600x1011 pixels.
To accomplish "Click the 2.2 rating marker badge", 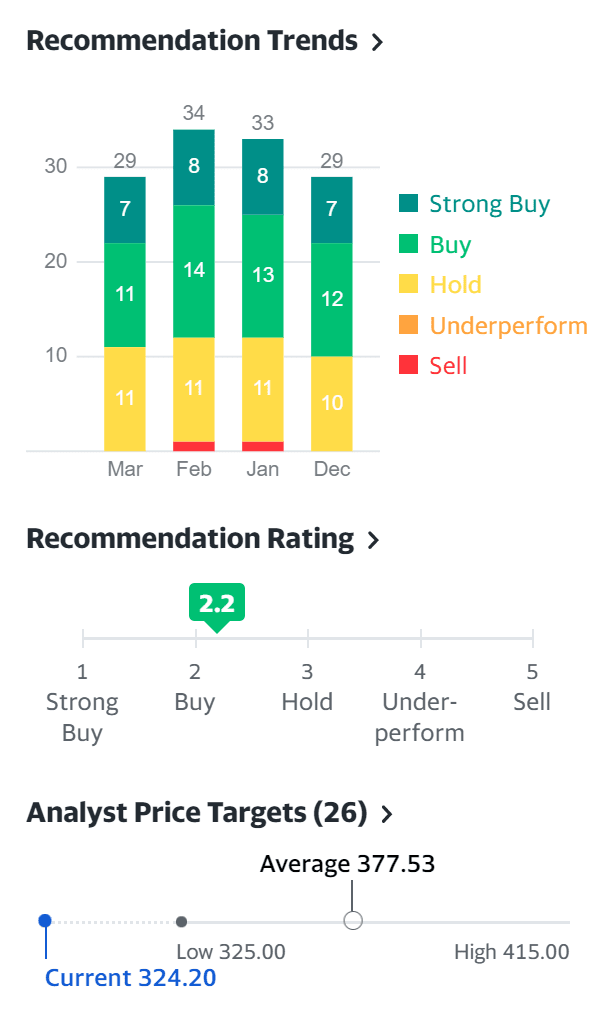I will click(x=216, y=604).
